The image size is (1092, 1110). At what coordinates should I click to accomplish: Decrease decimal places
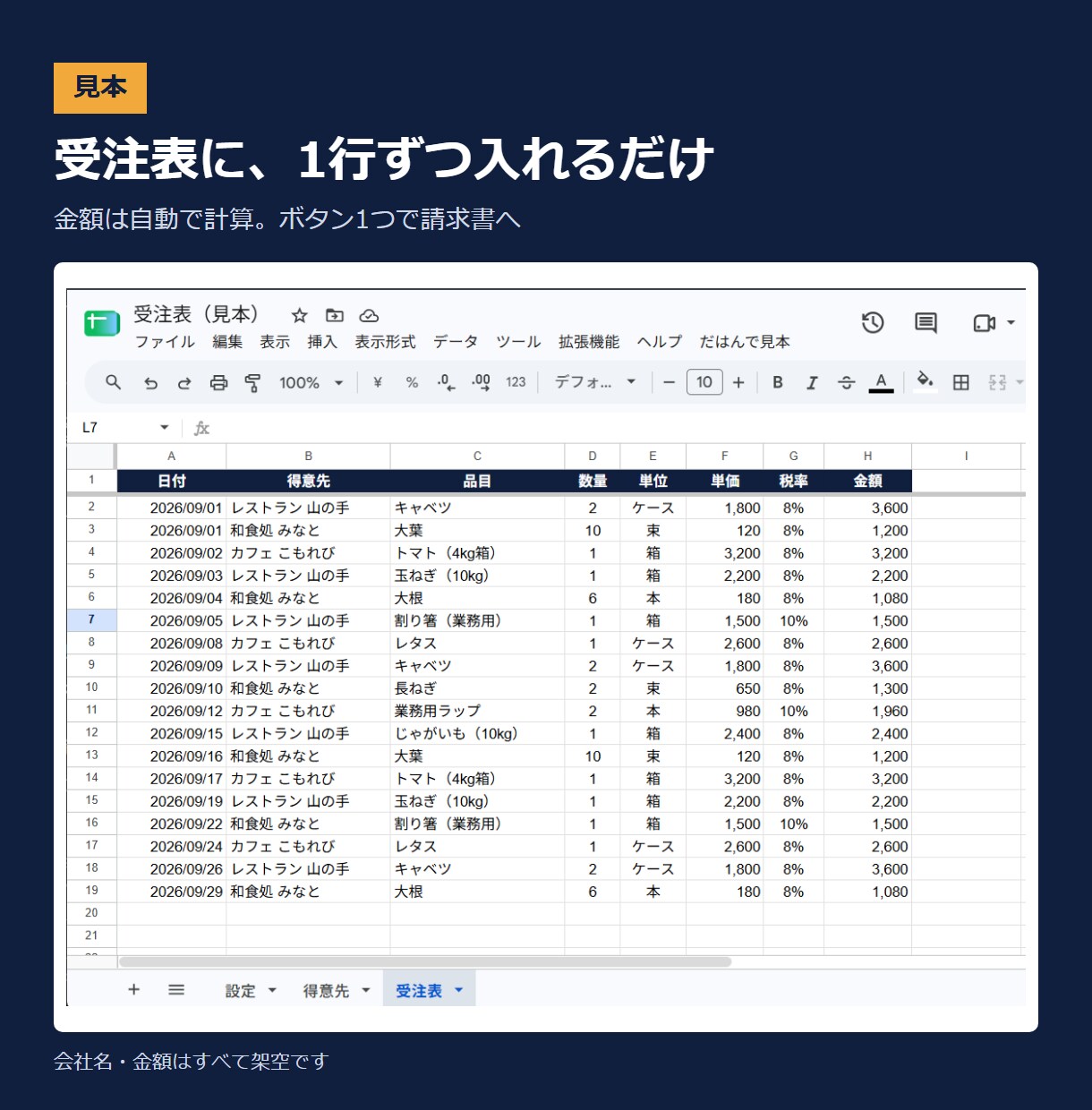coord(446,382)
